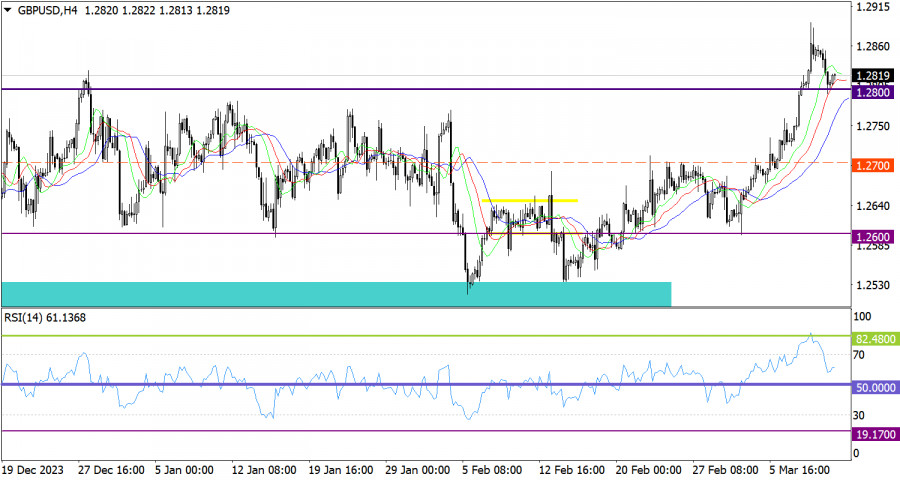Viewport: 900px width, 480px height.
Task: Select the 1.2819 current price label
Action: point(872,76)
